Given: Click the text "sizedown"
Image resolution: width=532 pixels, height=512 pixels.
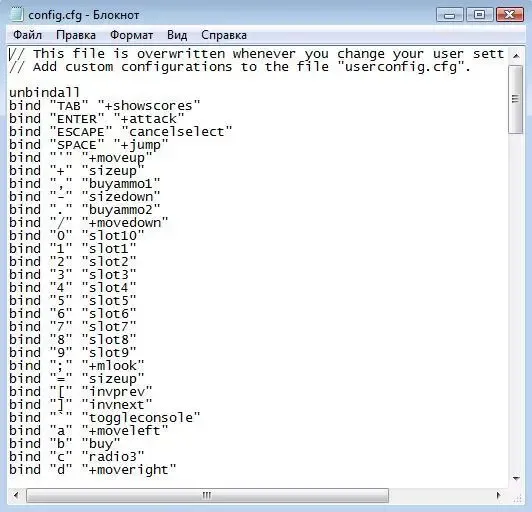Looking at the screenshot, I should point(121,196).
